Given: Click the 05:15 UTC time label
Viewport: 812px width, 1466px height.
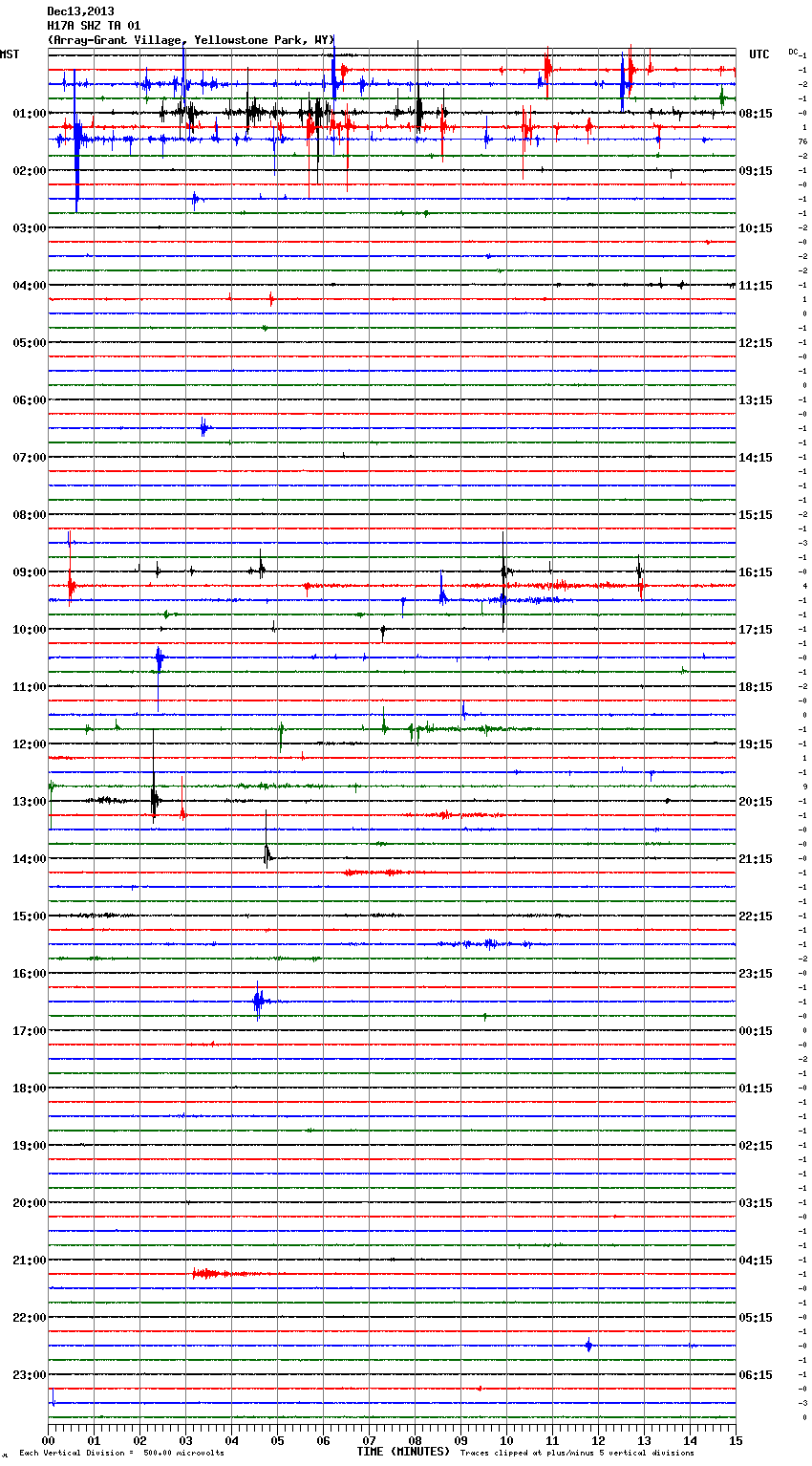Looking at the screenshot, I should pyautogui.click(x=756, y=1318).
